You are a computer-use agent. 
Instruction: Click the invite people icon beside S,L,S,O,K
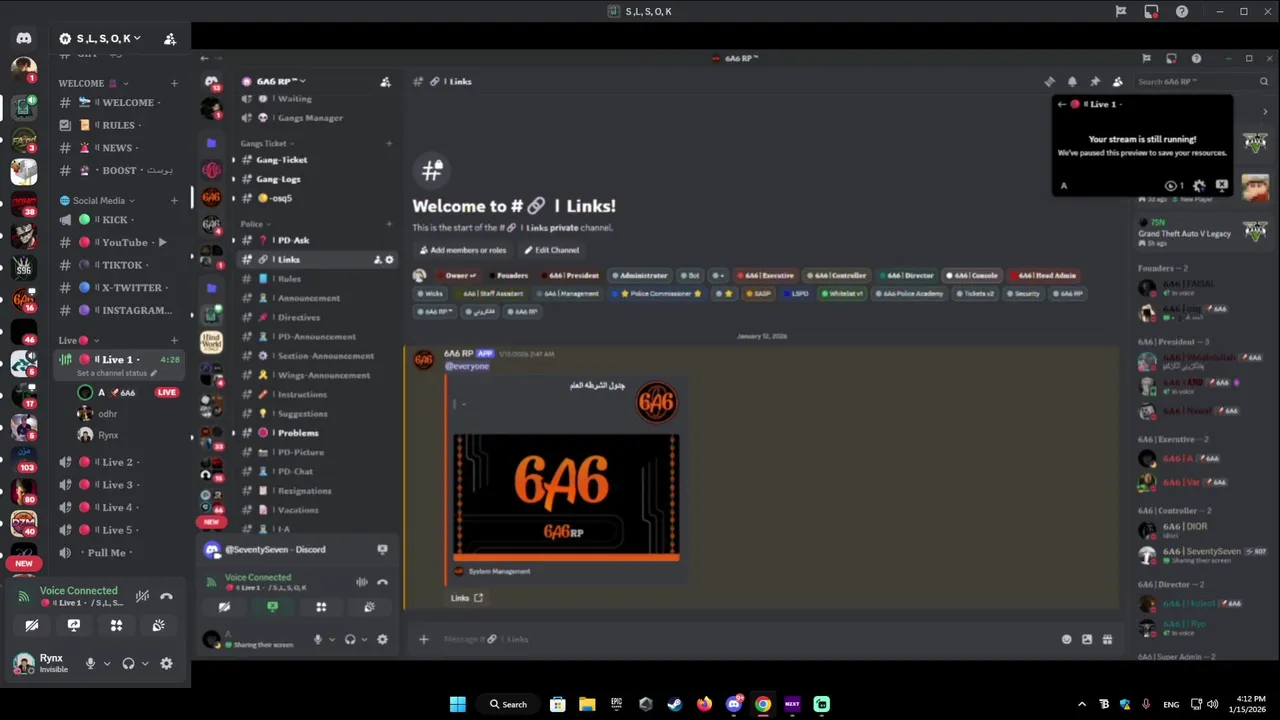170,39
